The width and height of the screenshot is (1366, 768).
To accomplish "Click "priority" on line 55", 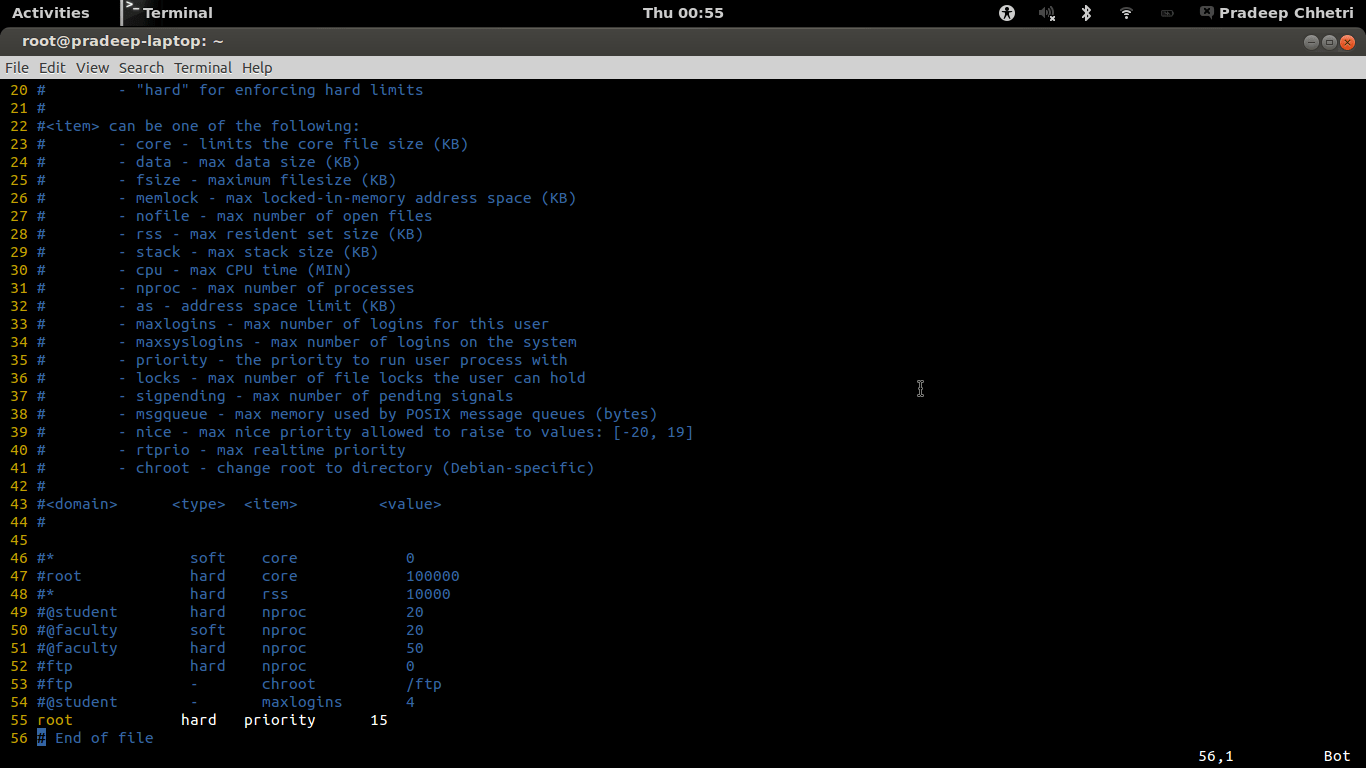I will coord(280,720).
